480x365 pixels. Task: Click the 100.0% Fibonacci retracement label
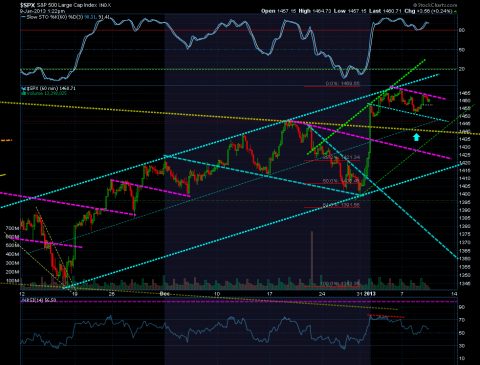[340, 284]
